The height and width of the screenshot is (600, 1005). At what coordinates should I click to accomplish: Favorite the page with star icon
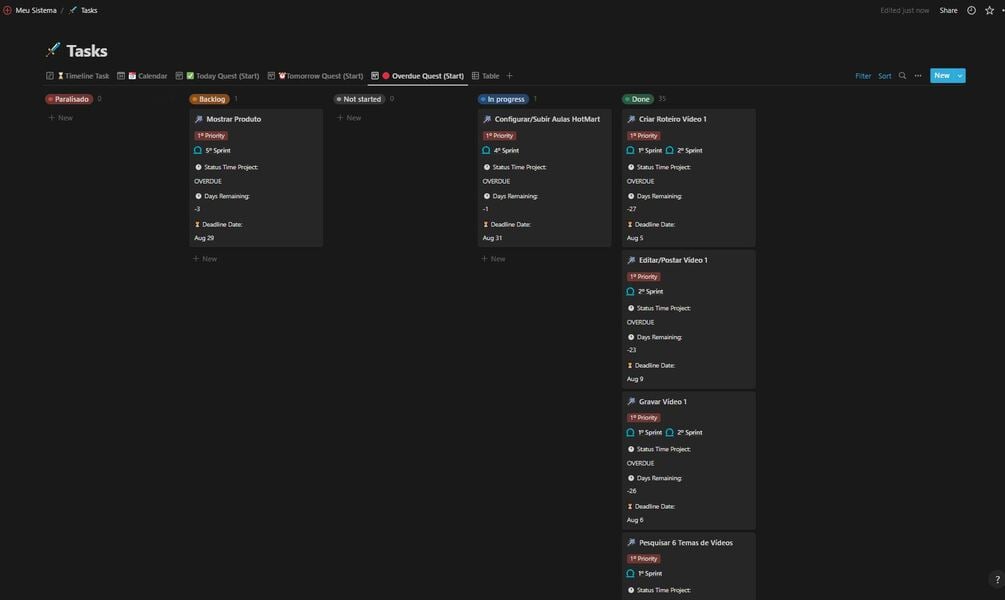[x=989, y=10]
